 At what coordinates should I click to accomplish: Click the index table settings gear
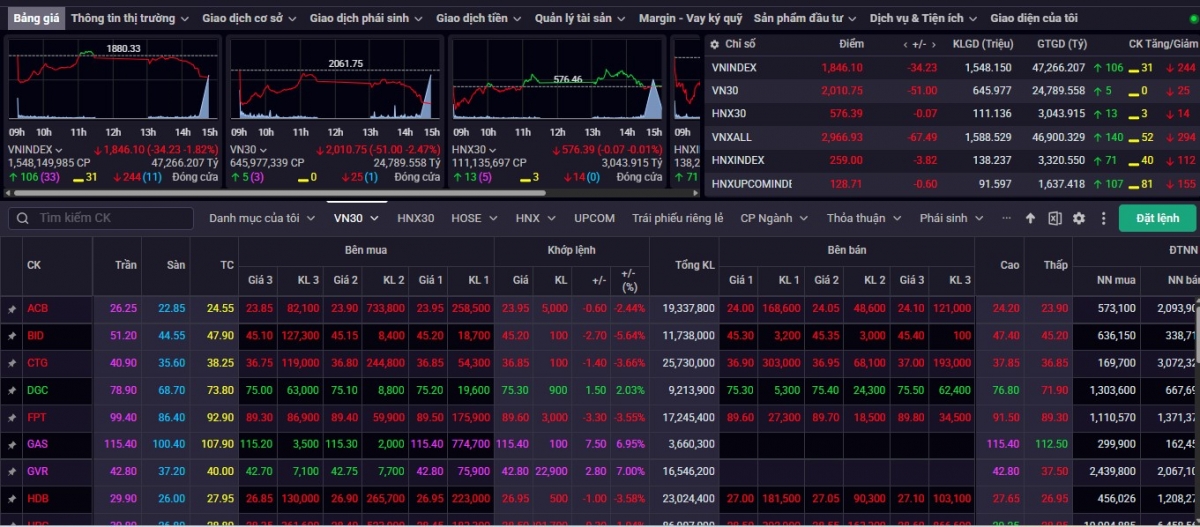coord(714,45)
